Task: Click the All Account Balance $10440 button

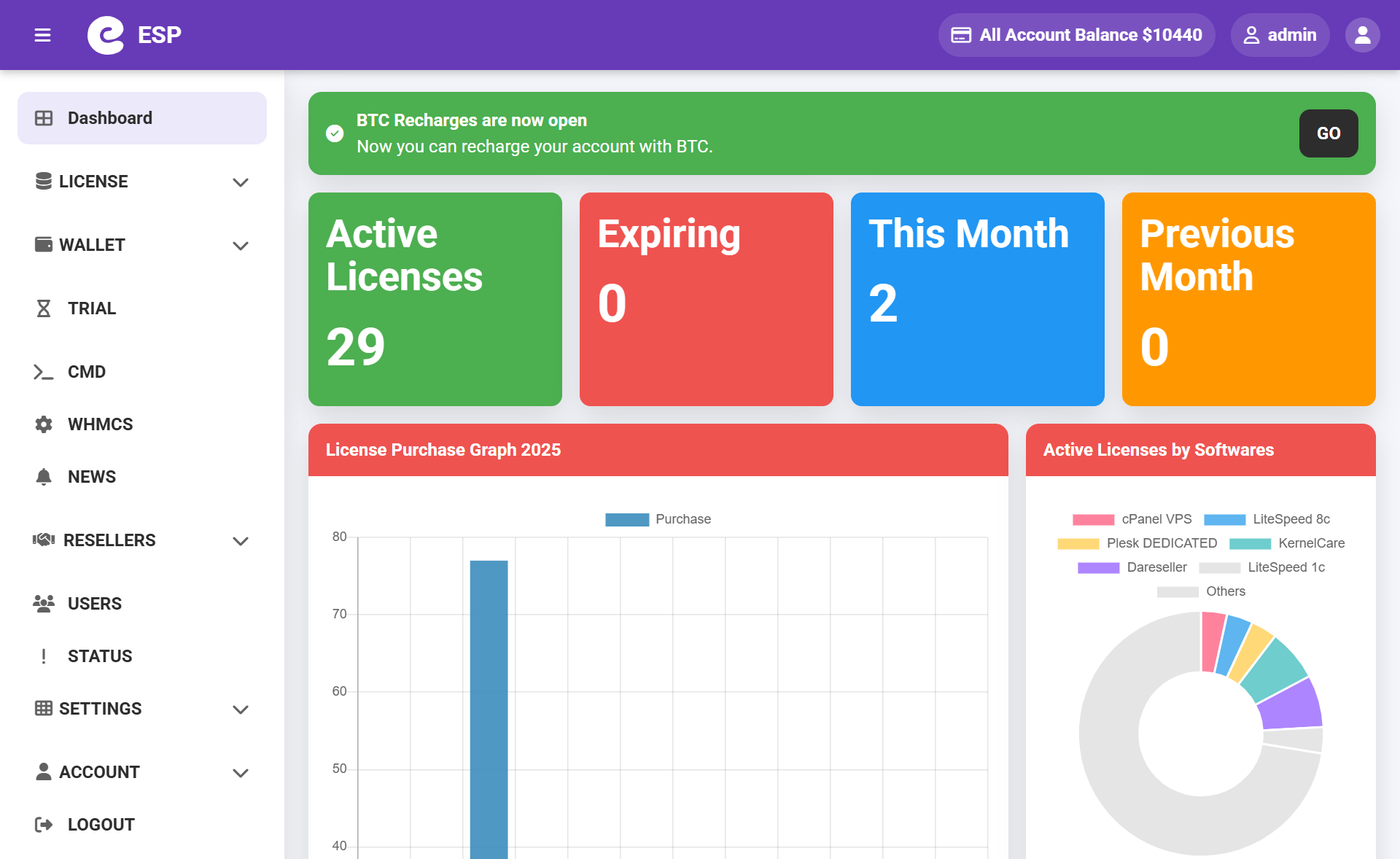Action: 1076,34
